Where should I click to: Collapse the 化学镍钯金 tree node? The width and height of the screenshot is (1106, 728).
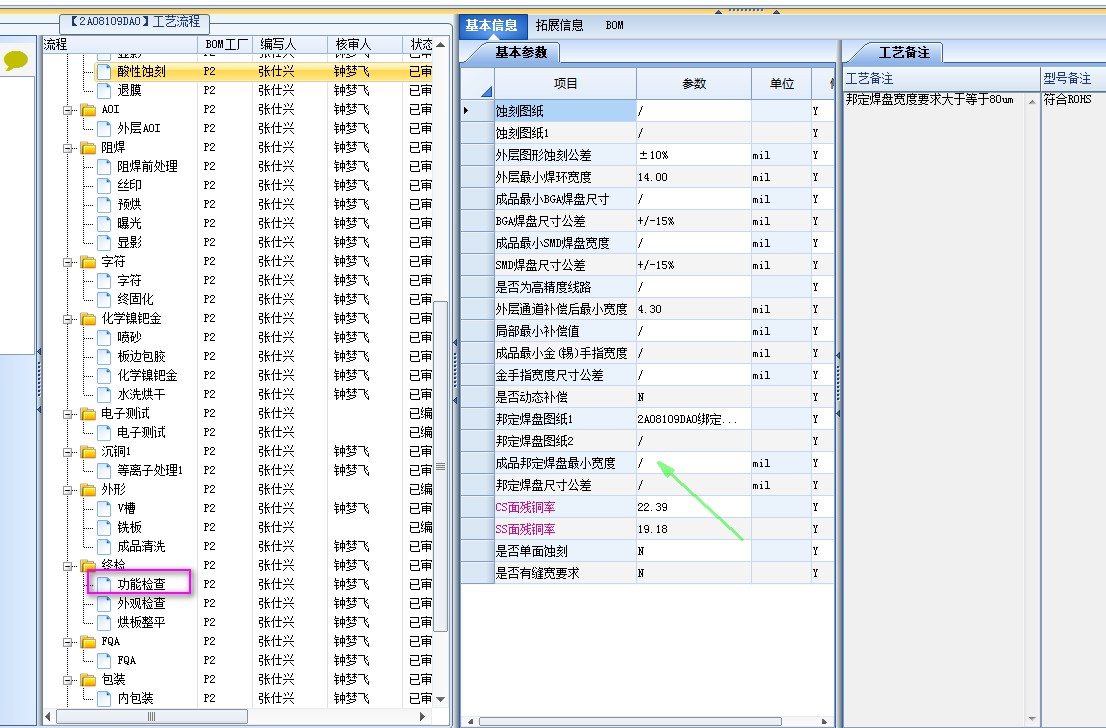tap(68, 319)
